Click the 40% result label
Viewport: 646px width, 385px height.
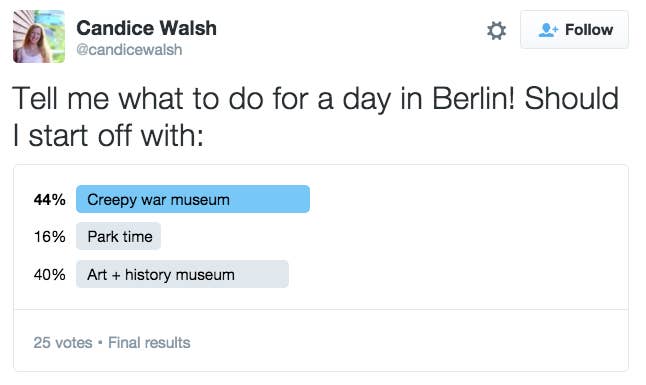point(49,275)
